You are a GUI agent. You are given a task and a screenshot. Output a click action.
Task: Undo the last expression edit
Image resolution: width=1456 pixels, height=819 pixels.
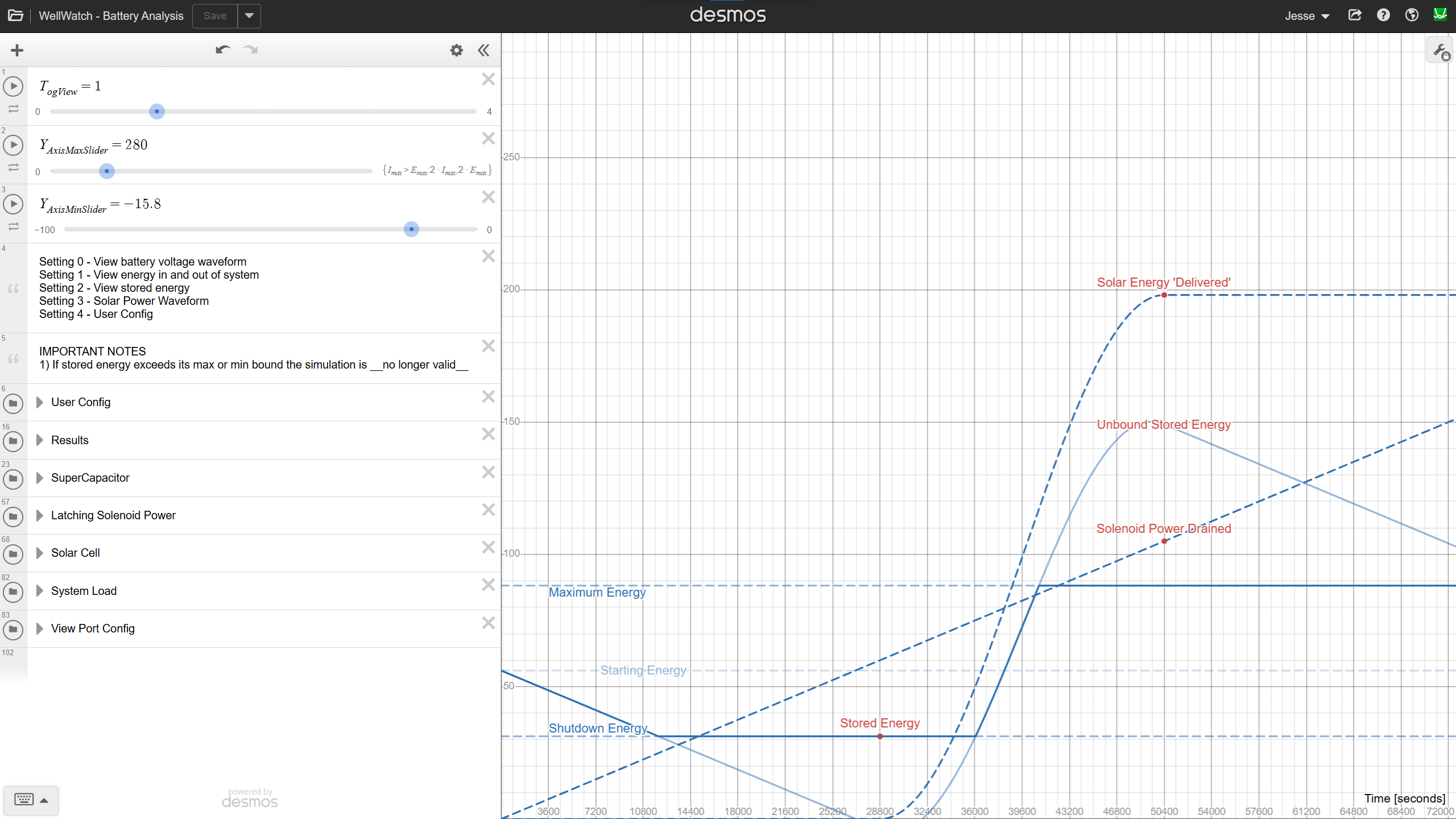222,50
